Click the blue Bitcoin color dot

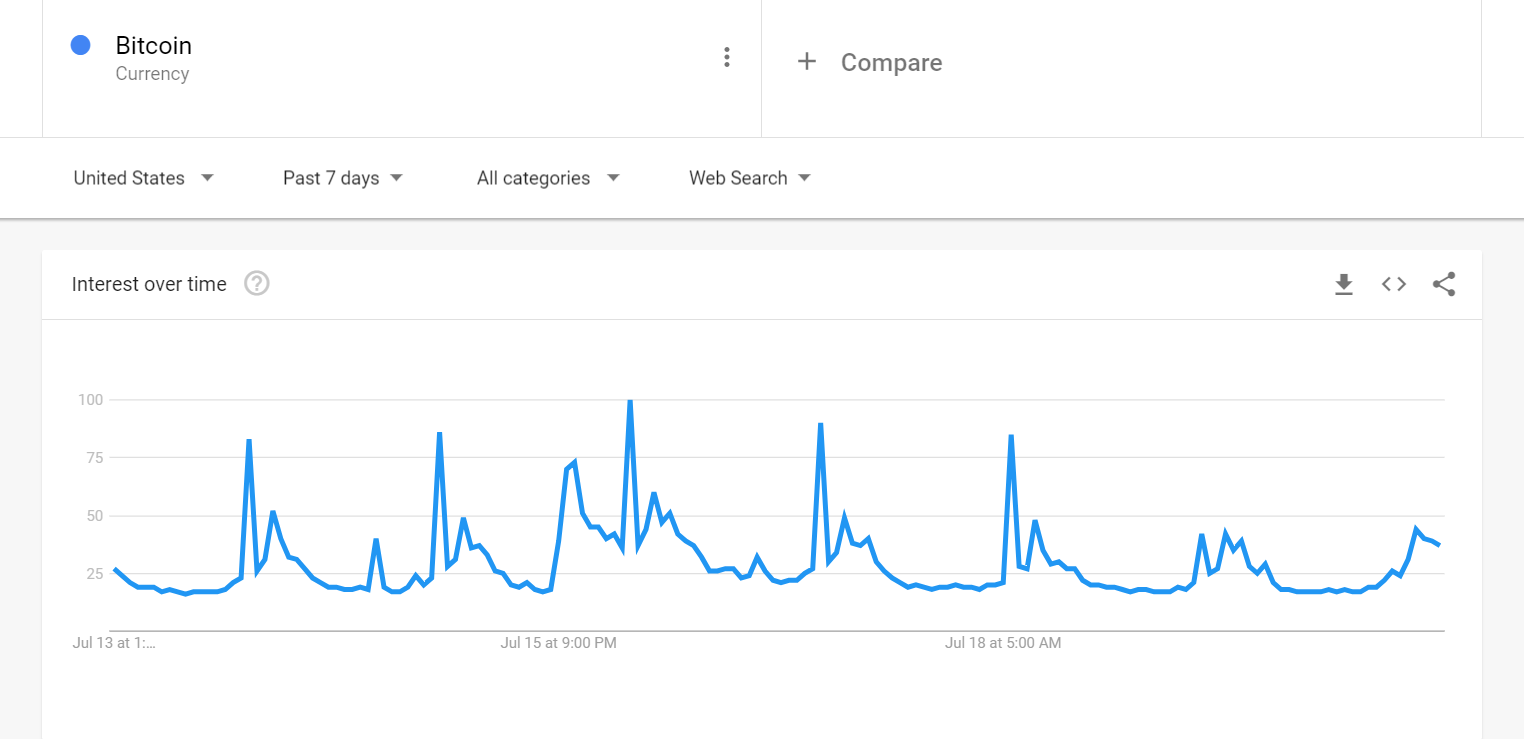[81, 45]
